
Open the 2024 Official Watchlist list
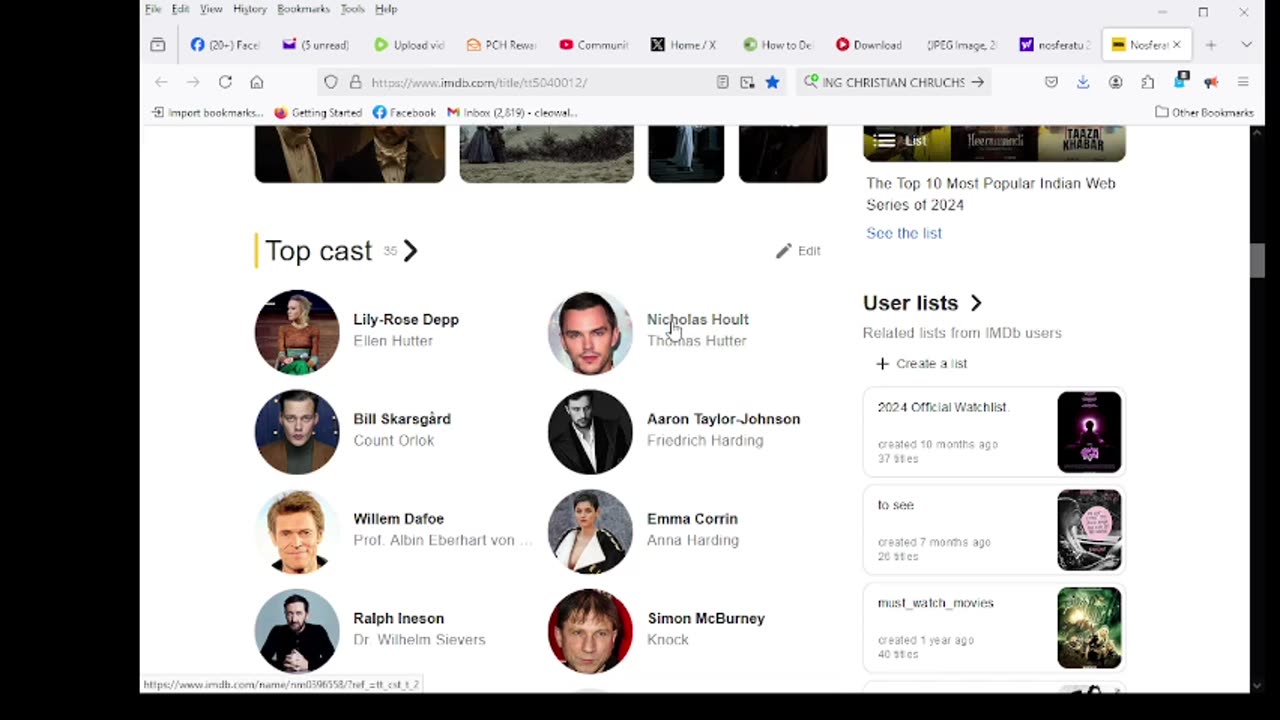tap(994, 432)
